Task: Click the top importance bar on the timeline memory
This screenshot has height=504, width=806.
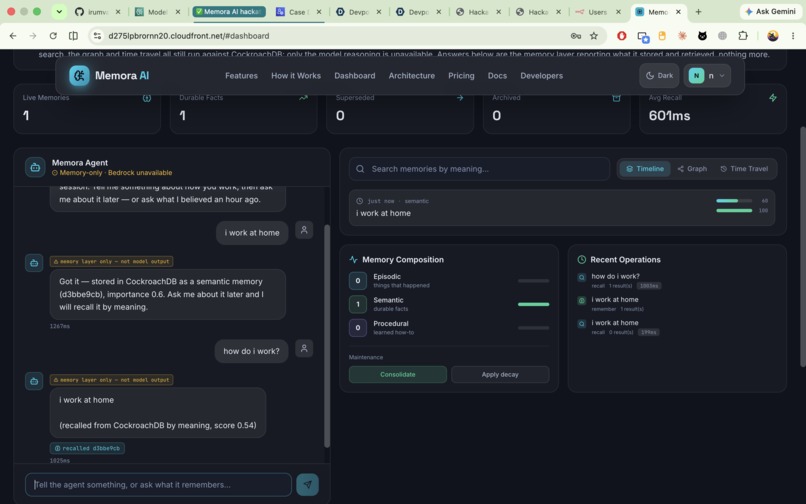Action: [734, 201]
